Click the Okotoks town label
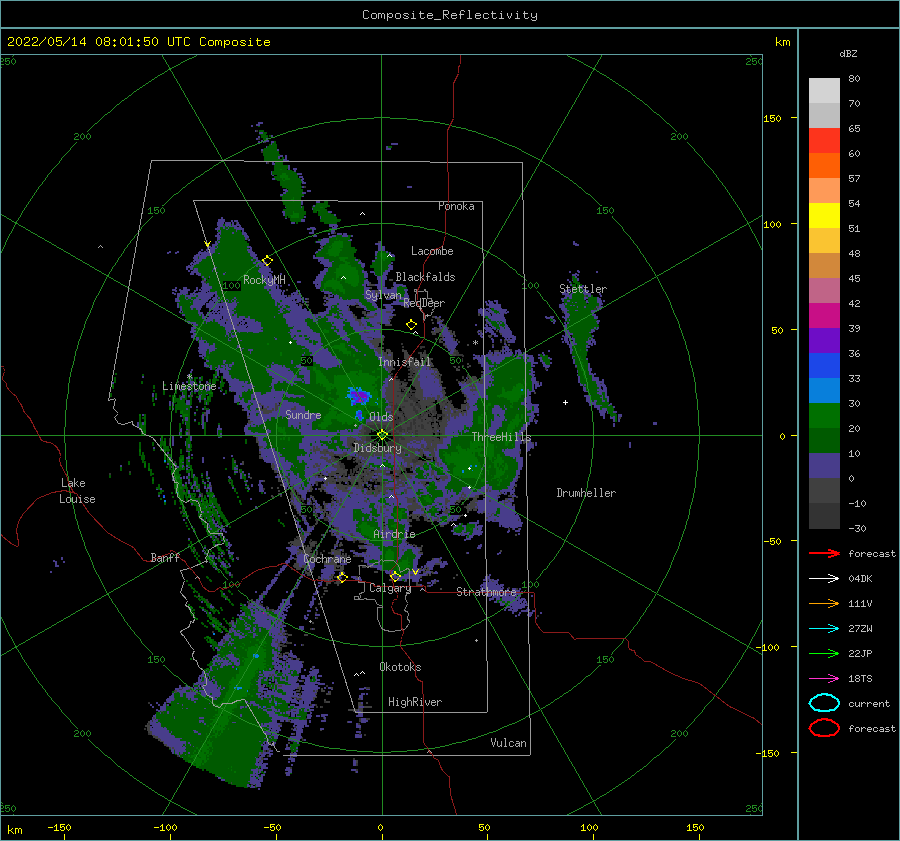The height and width of the screenshot is (841, 900). click(400, 667)
